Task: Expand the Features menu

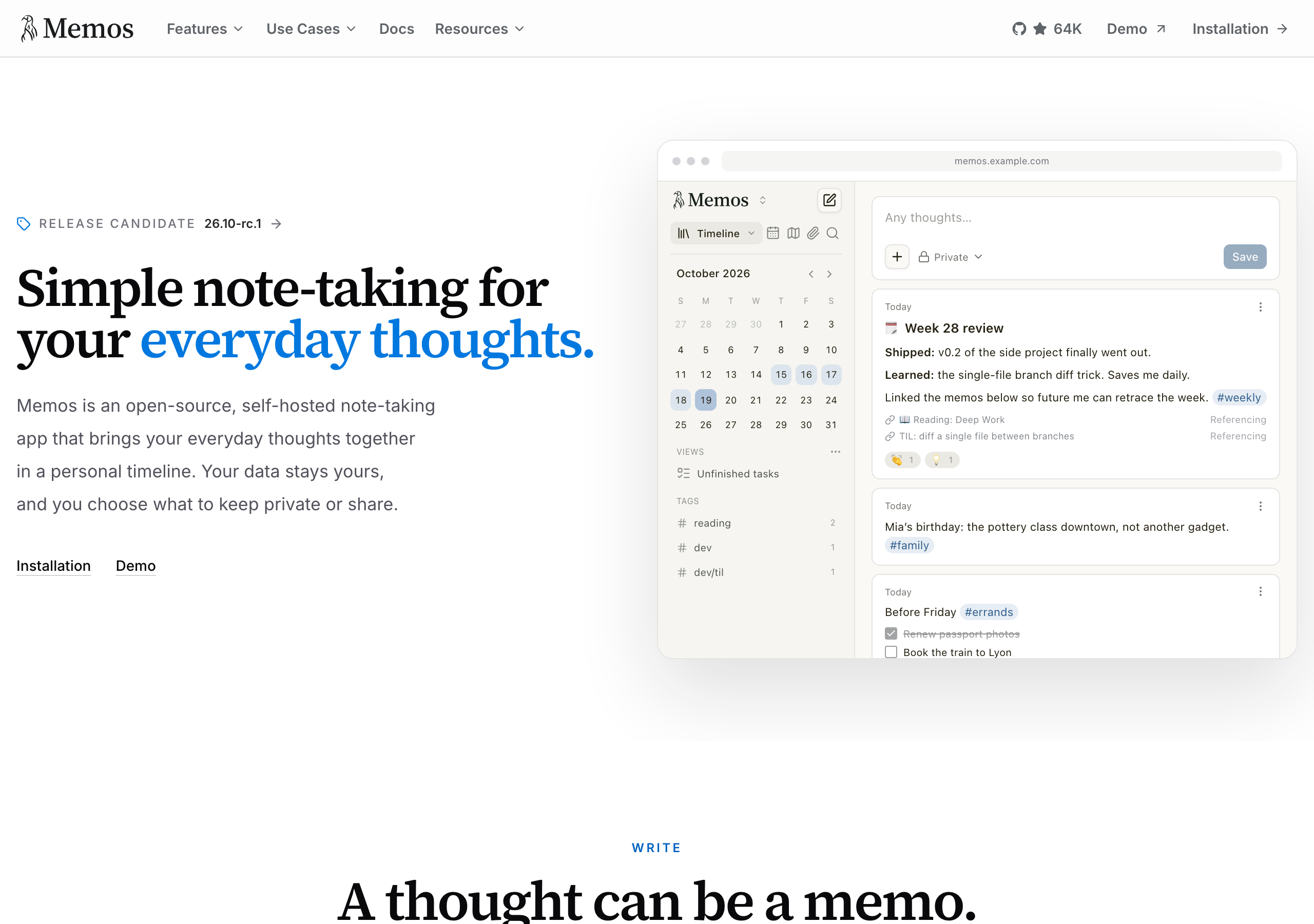Action: coord(205,29)
